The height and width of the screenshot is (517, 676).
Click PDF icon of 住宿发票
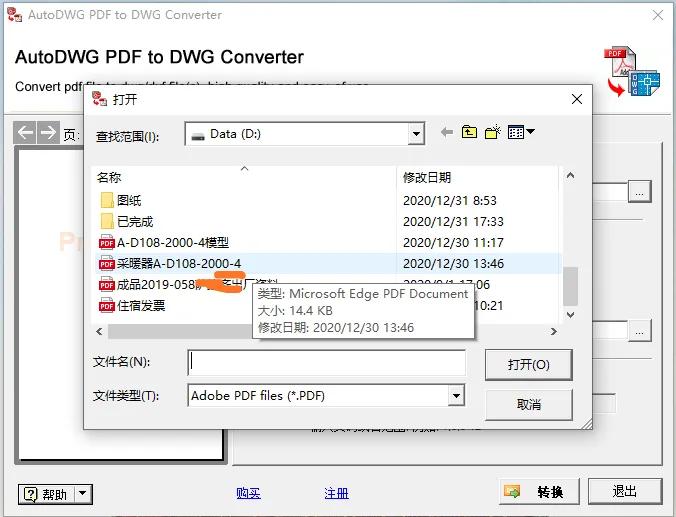pyautogui.click(x=106, y=306)
